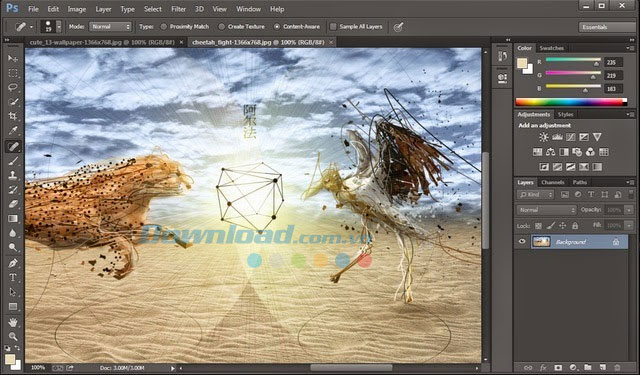Click the layer styles fx icon
Screen dimensions: 640x375
(x=543, y=368)
